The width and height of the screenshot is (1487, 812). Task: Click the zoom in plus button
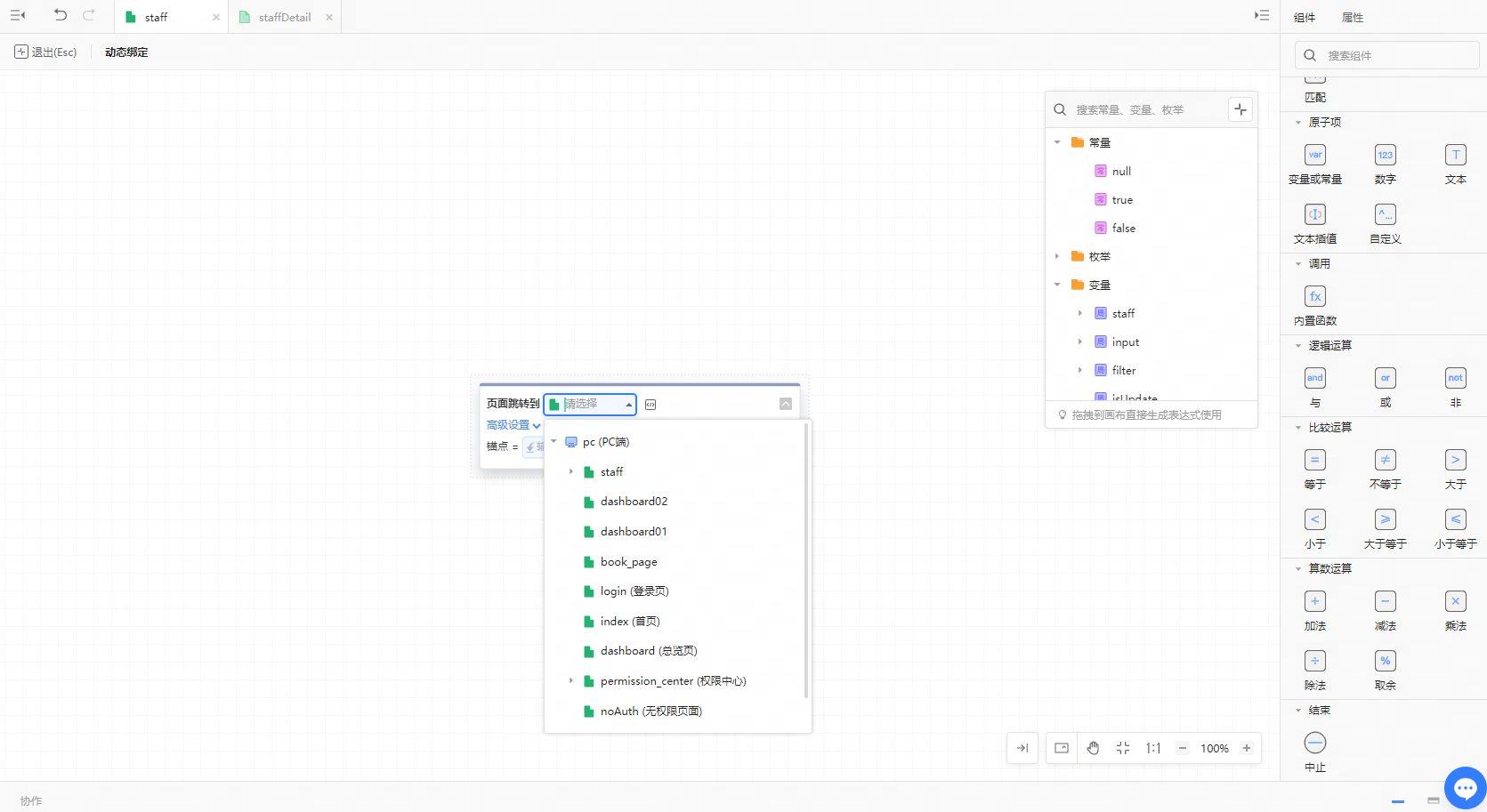pyautogui.click(x=1247, y=748)
